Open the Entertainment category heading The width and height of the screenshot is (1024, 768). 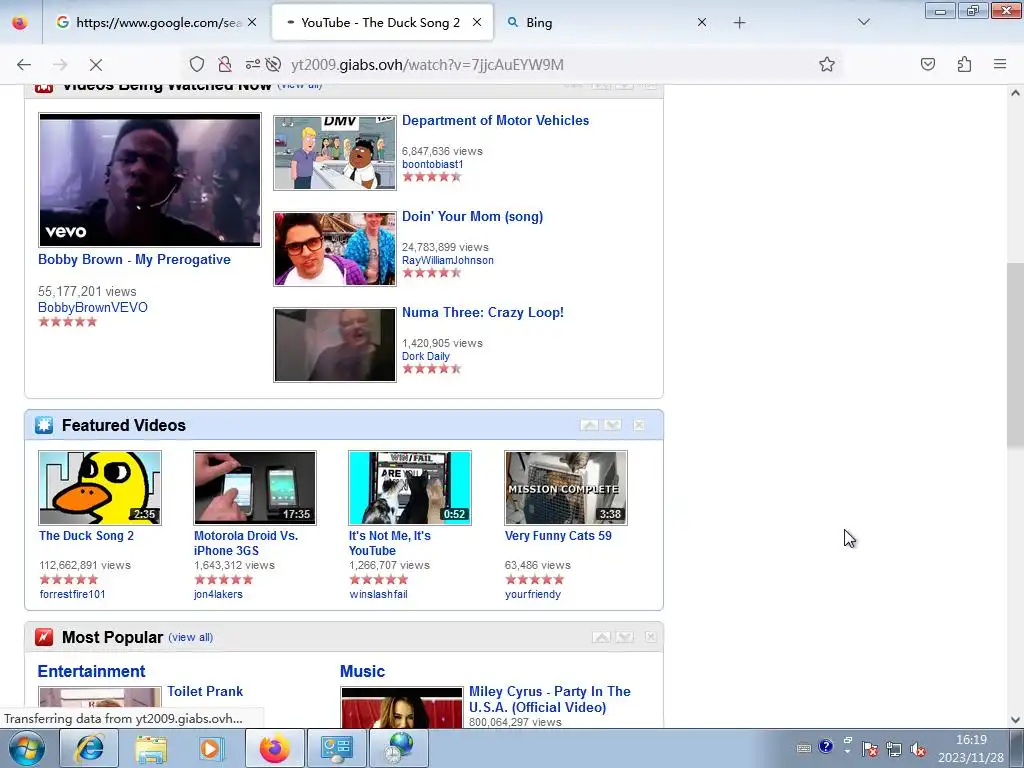click(91, 671)
